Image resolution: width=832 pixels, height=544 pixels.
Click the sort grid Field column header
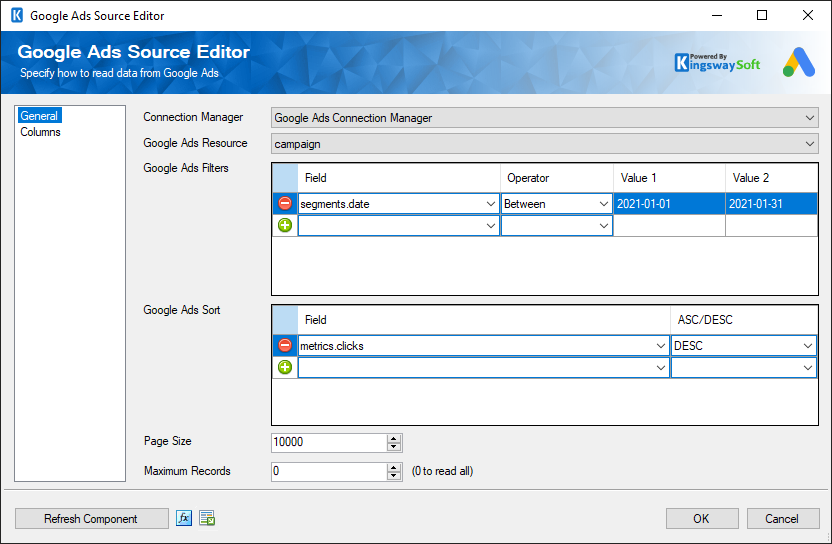pyautogui.click(x=484, y=320)
